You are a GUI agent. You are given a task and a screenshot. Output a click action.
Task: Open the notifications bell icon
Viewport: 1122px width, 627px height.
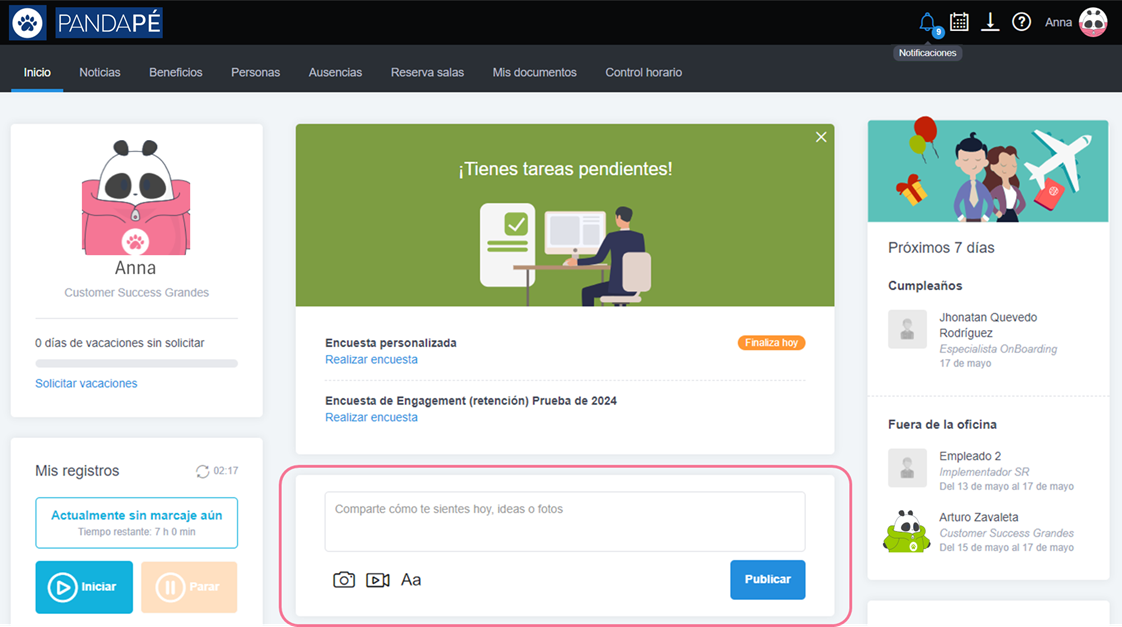pyautogui.click(x=928, y=22)
